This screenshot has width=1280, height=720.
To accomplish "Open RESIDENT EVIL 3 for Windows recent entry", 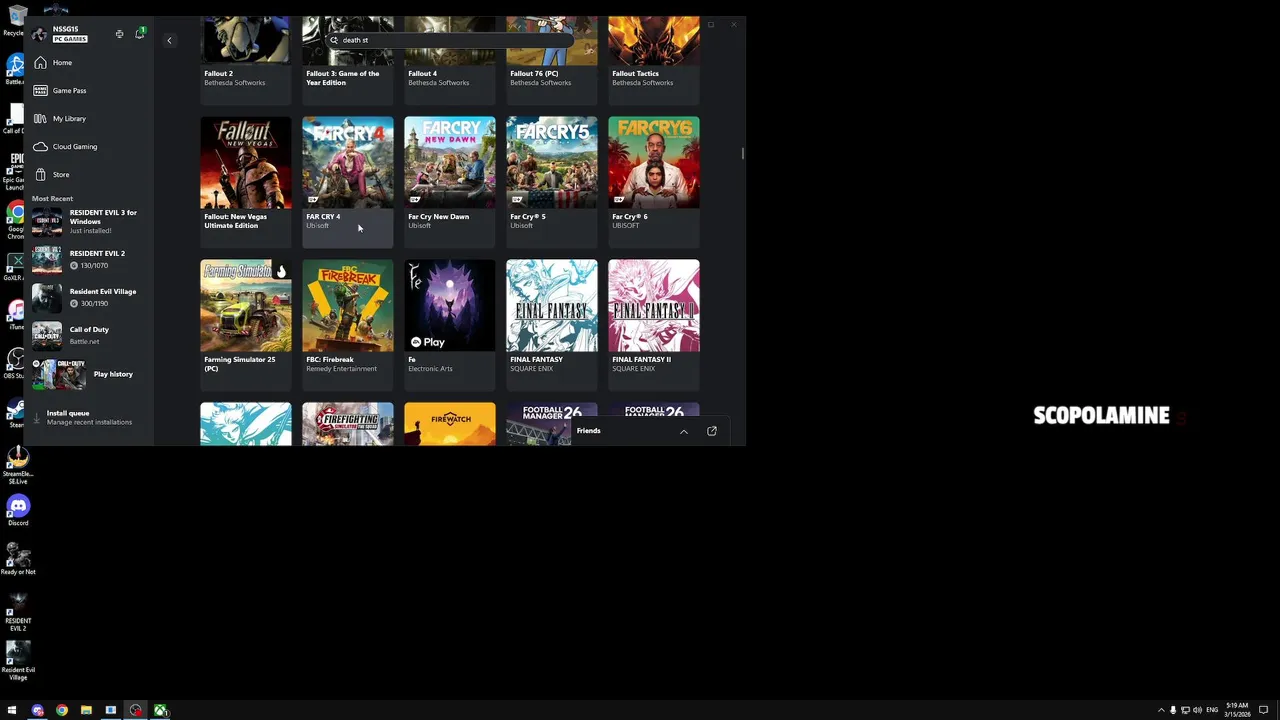I will coord(90,221).
